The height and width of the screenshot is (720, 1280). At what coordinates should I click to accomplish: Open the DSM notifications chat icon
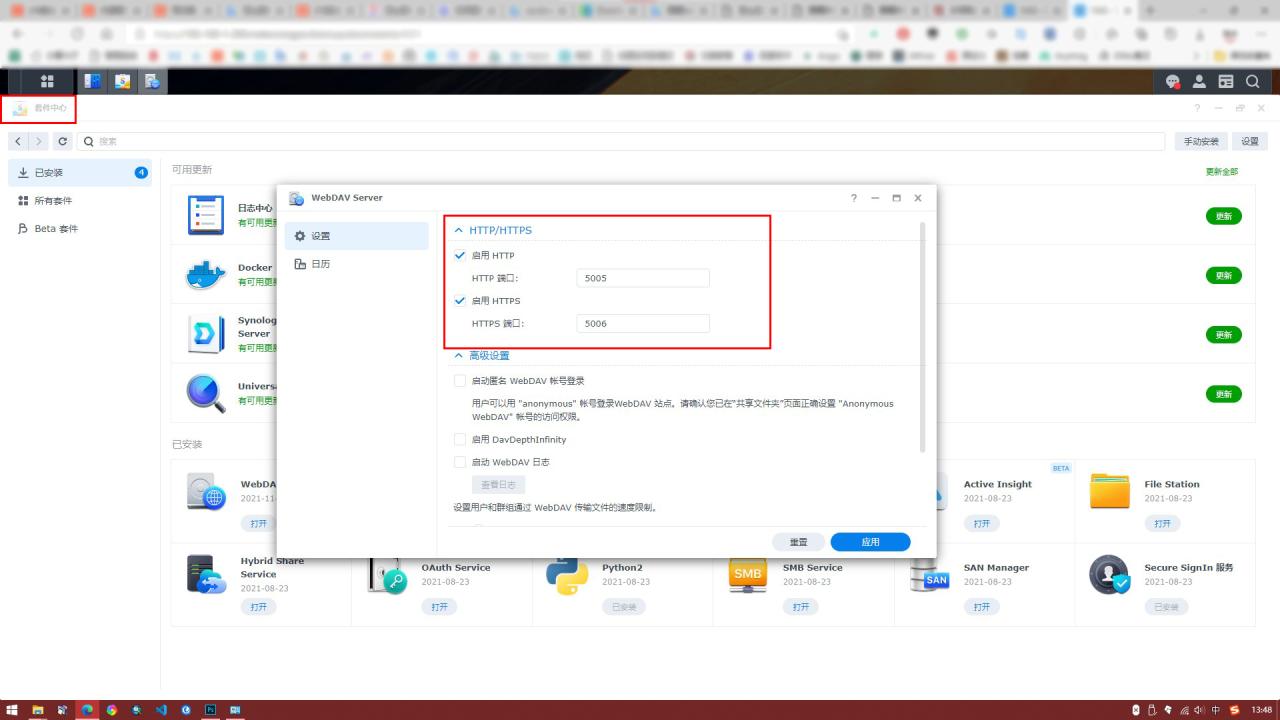click(1173, 82)
